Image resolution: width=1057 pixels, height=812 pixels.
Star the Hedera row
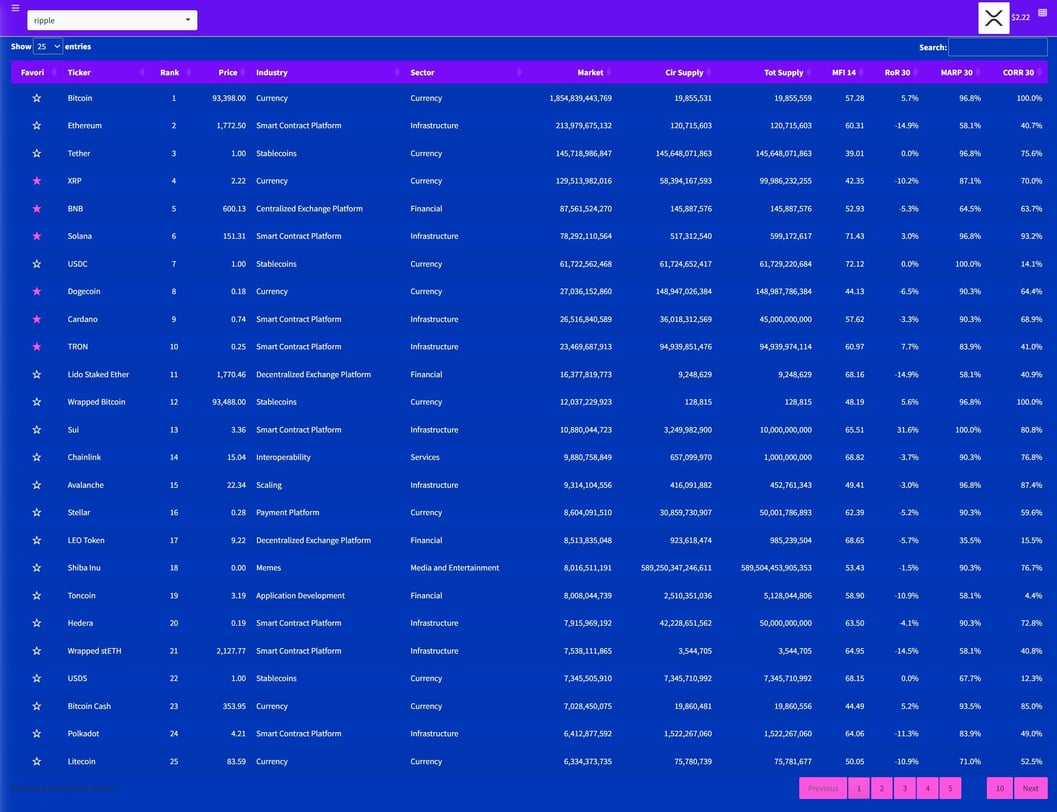tap(36, 623)
